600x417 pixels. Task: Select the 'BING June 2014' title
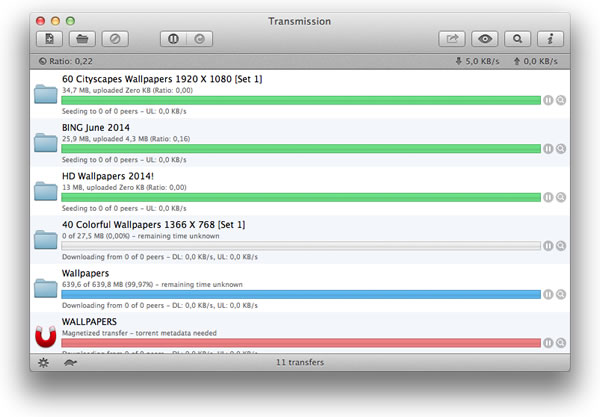(96, 128)
